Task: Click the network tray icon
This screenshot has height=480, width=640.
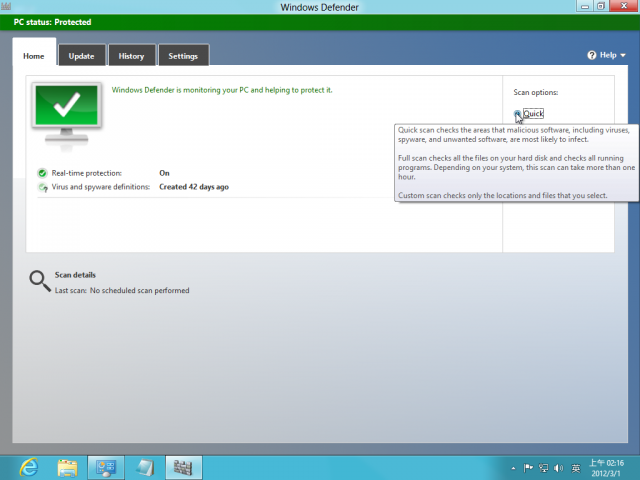Action: point(543,468)
